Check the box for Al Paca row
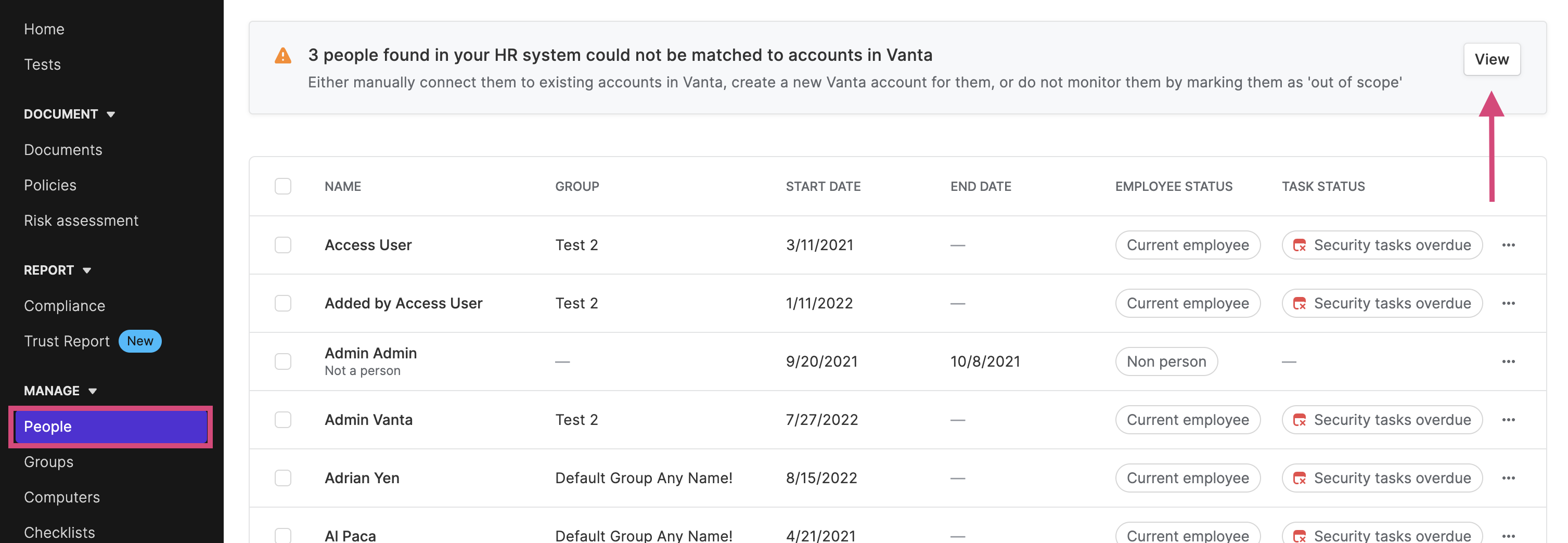Screen dimensions: 1568x543 283,536
